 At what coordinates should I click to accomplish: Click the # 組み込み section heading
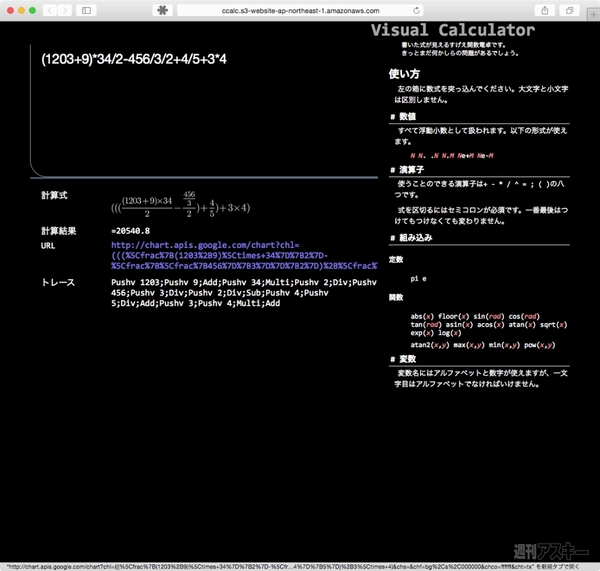coord(411,238)
